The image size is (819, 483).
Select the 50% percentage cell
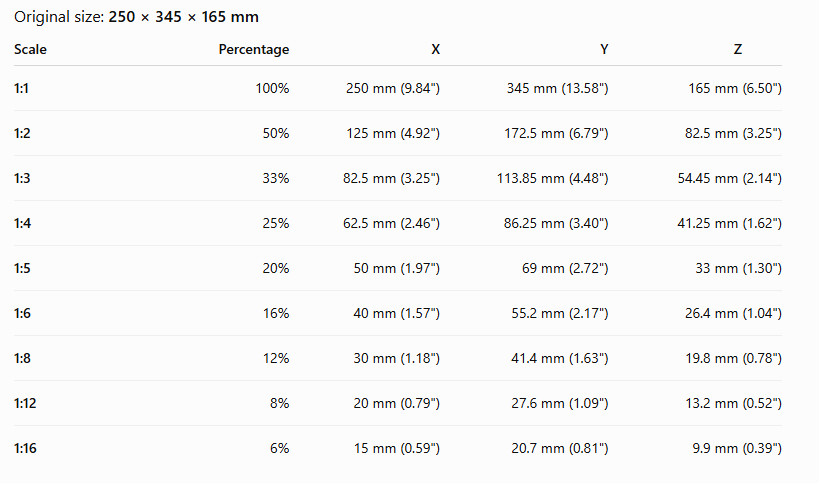point(276,133)
